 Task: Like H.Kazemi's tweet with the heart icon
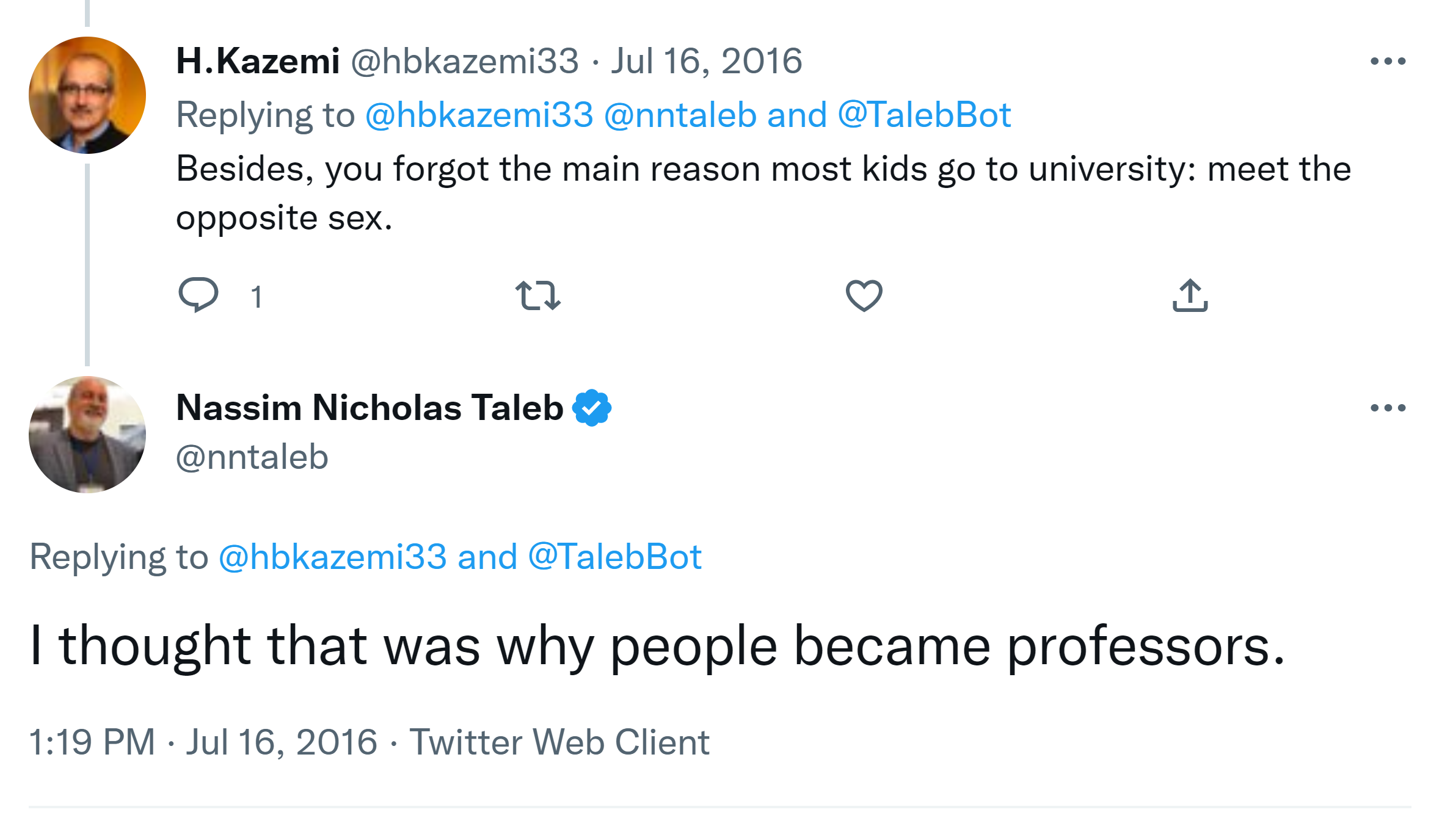[864, 295]
